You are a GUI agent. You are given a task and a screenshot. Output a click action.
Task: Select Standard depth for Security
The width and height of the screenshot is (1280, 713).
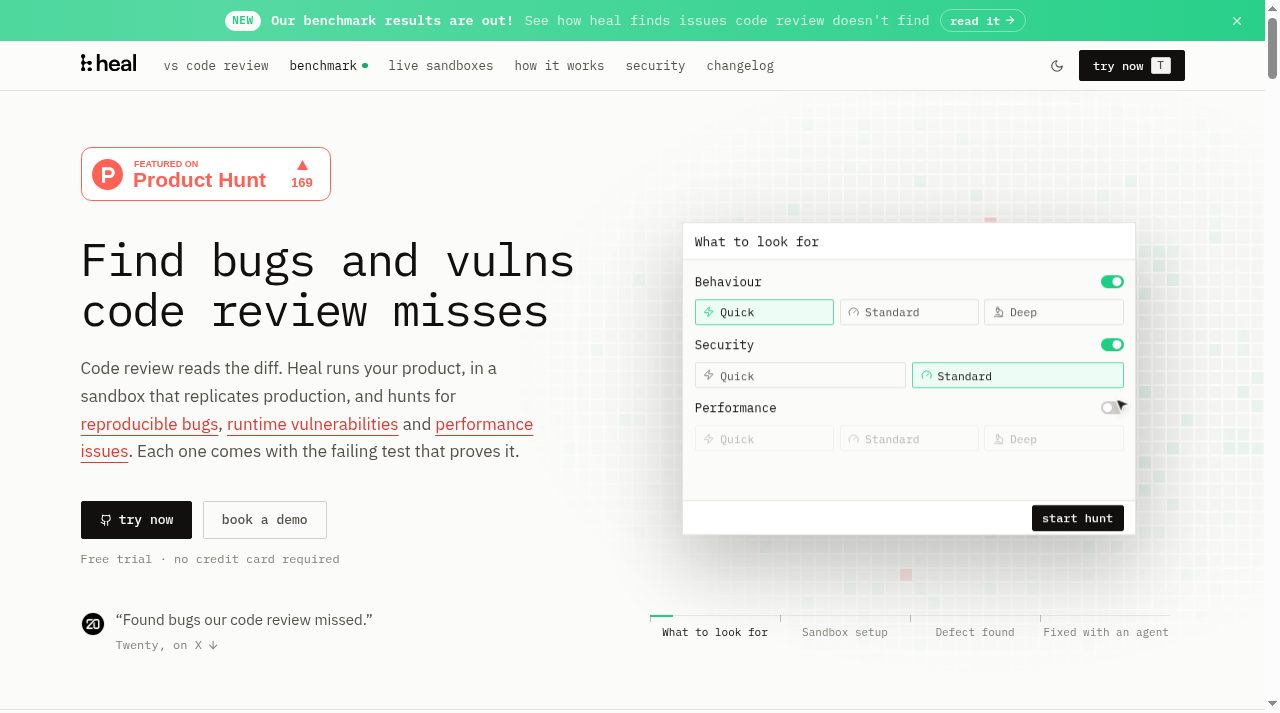point(1018,376)
